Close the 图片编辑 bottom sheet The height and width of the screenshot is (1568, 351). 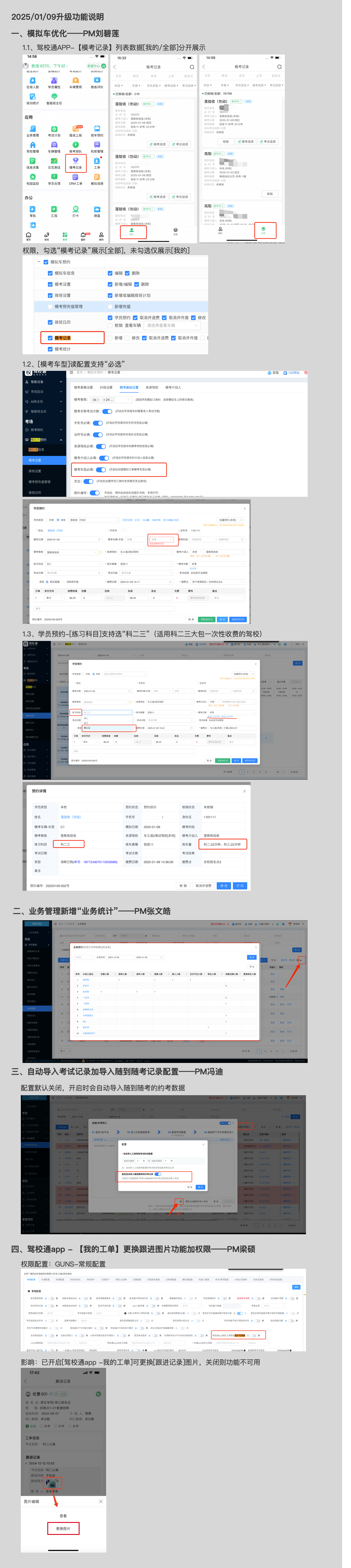[x=101, y=1502]
